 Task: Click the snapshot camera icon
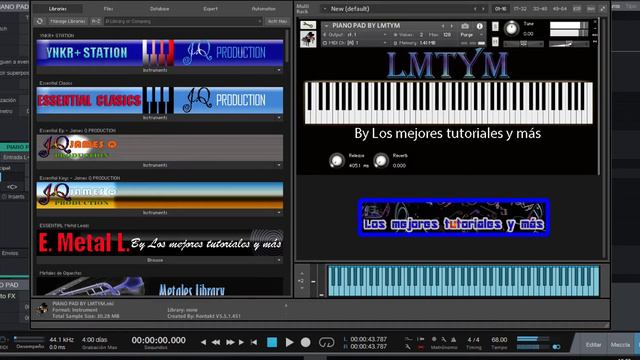point(465,26)
